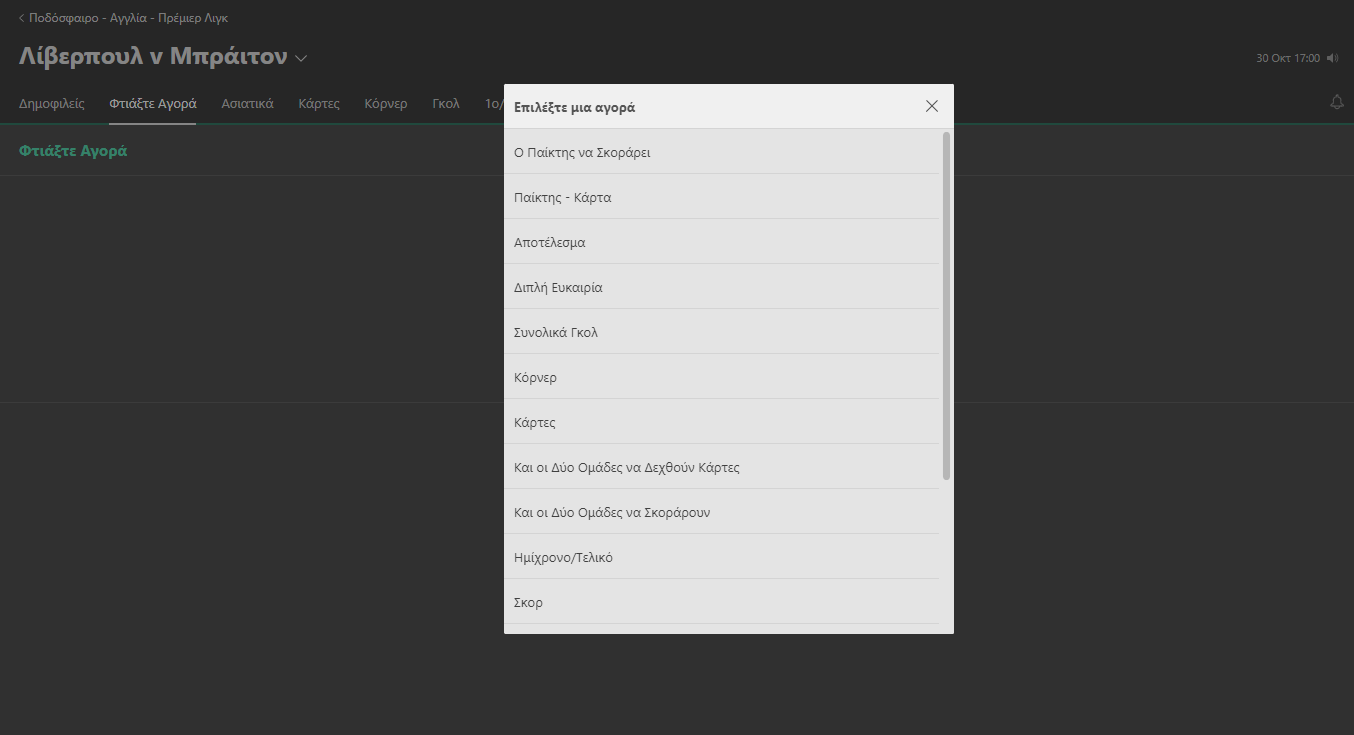The image size is (1354, 735).
Task: Click the dialog's vertical scrollbar thumb
Action: click(x=946, y=305)
